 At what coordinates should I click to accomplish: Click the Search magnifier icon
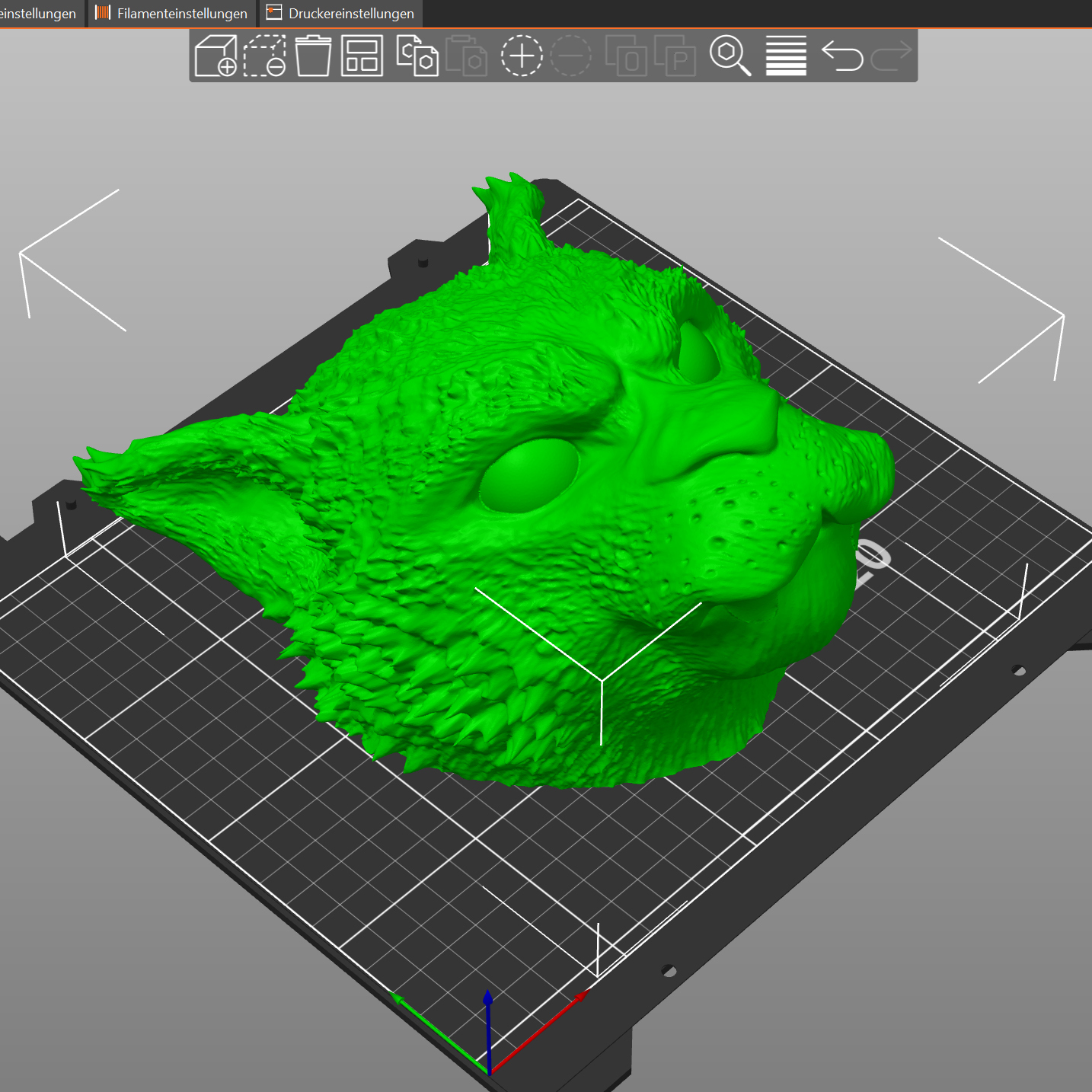pos(730,56)
